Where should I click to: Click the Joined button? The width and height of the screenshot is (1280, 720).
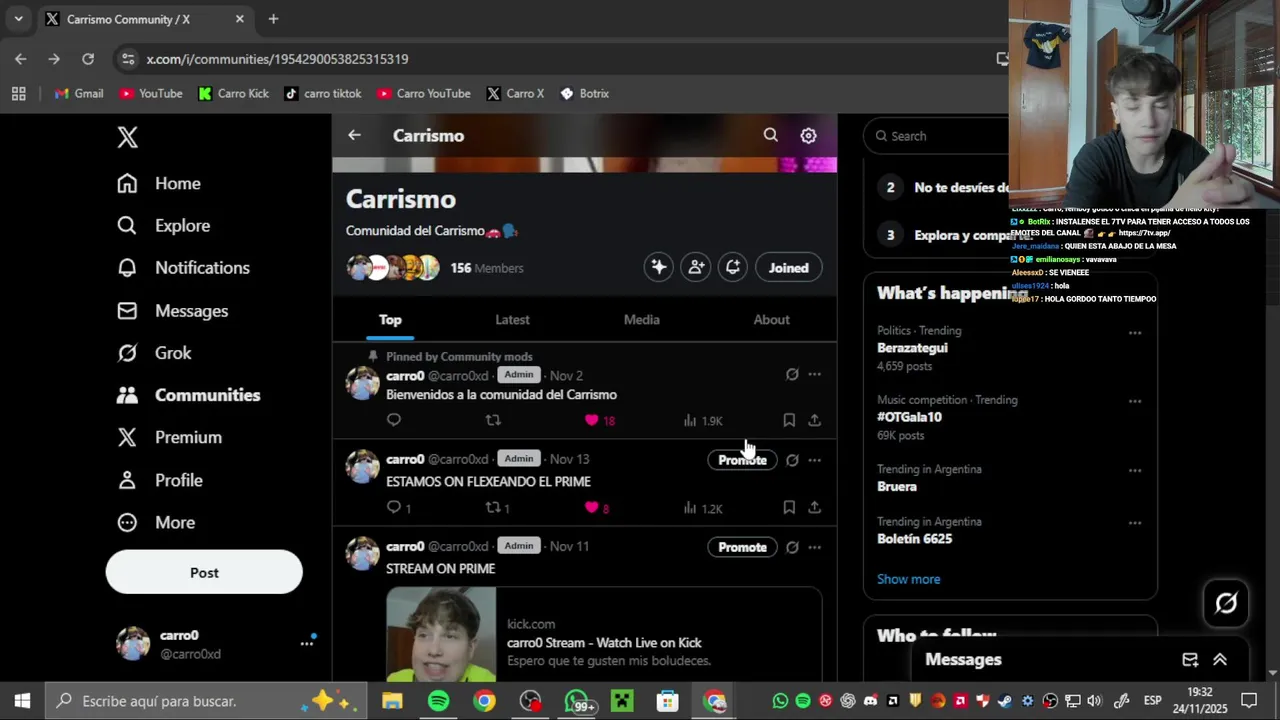(x=788, y=267)
